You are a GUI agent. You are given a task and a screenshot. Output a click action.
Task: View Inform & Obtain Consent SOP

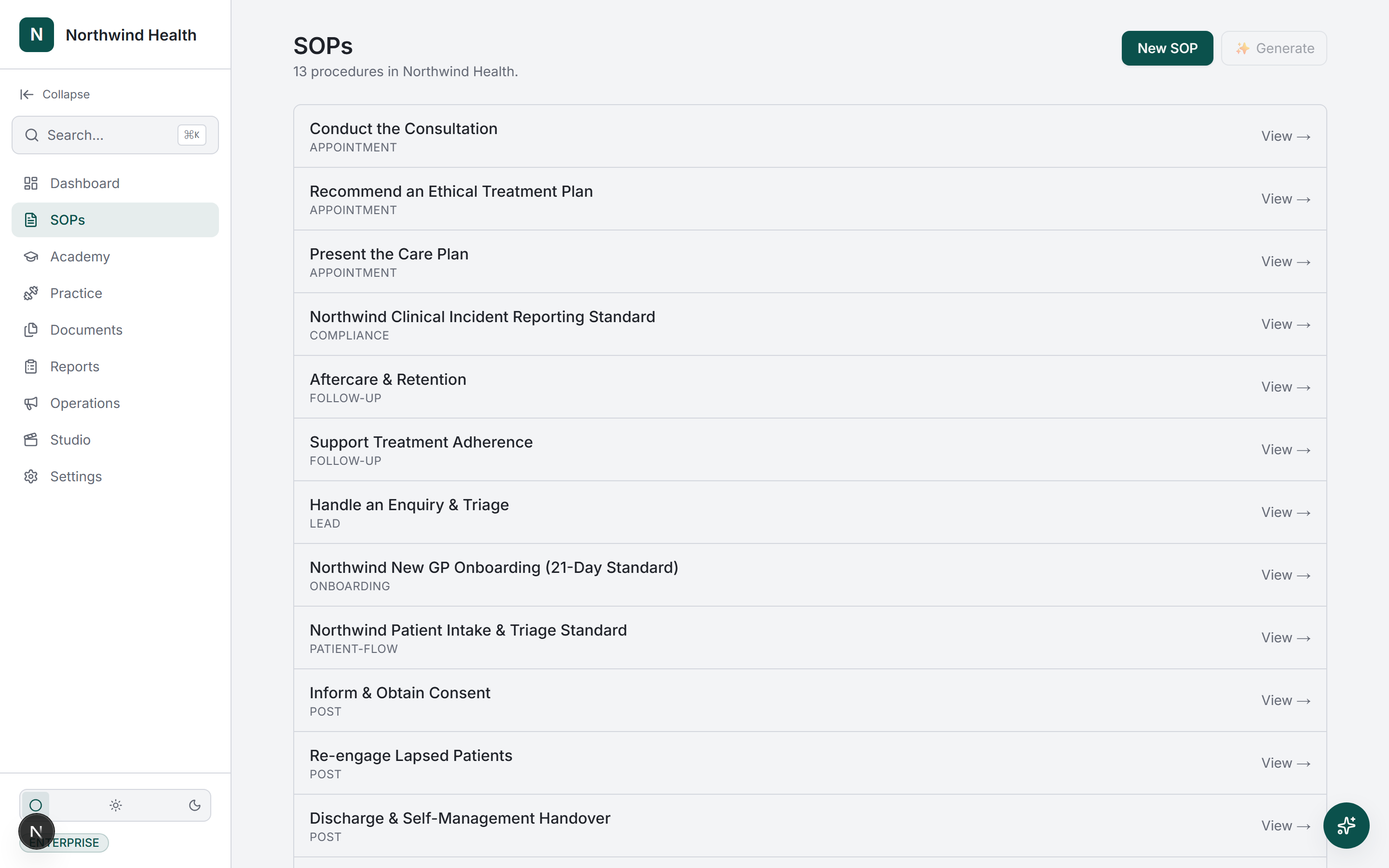(1285, 700)
